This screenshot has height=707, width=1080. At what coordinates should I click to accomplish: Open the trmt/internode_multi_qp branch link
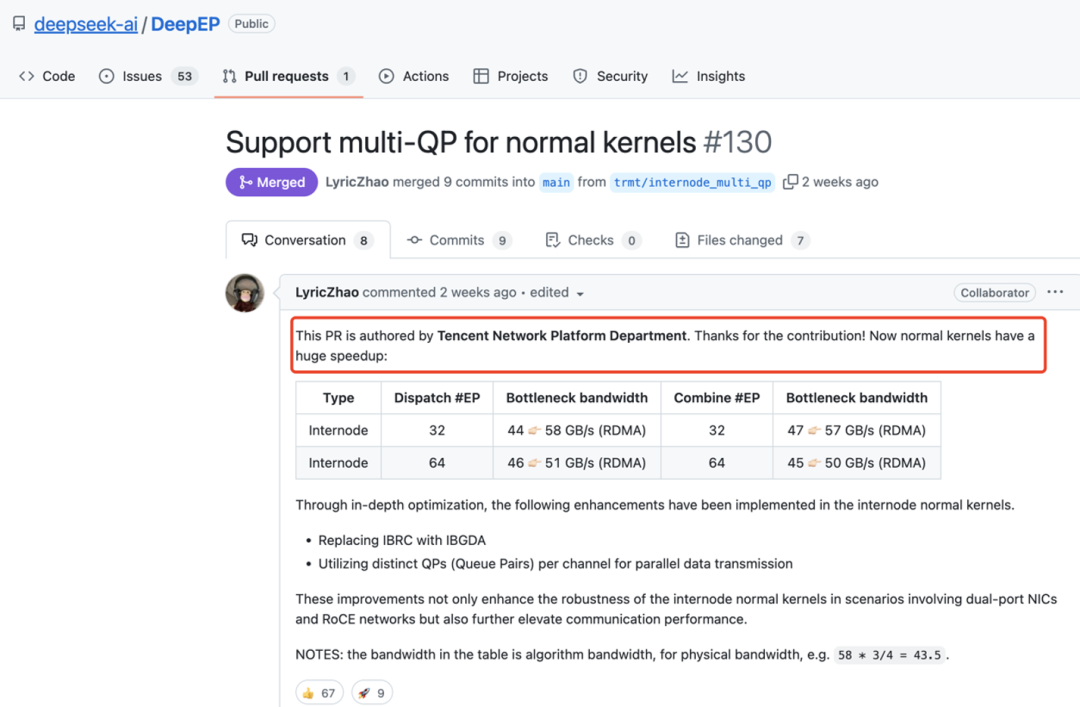click(x=692, y=182)
